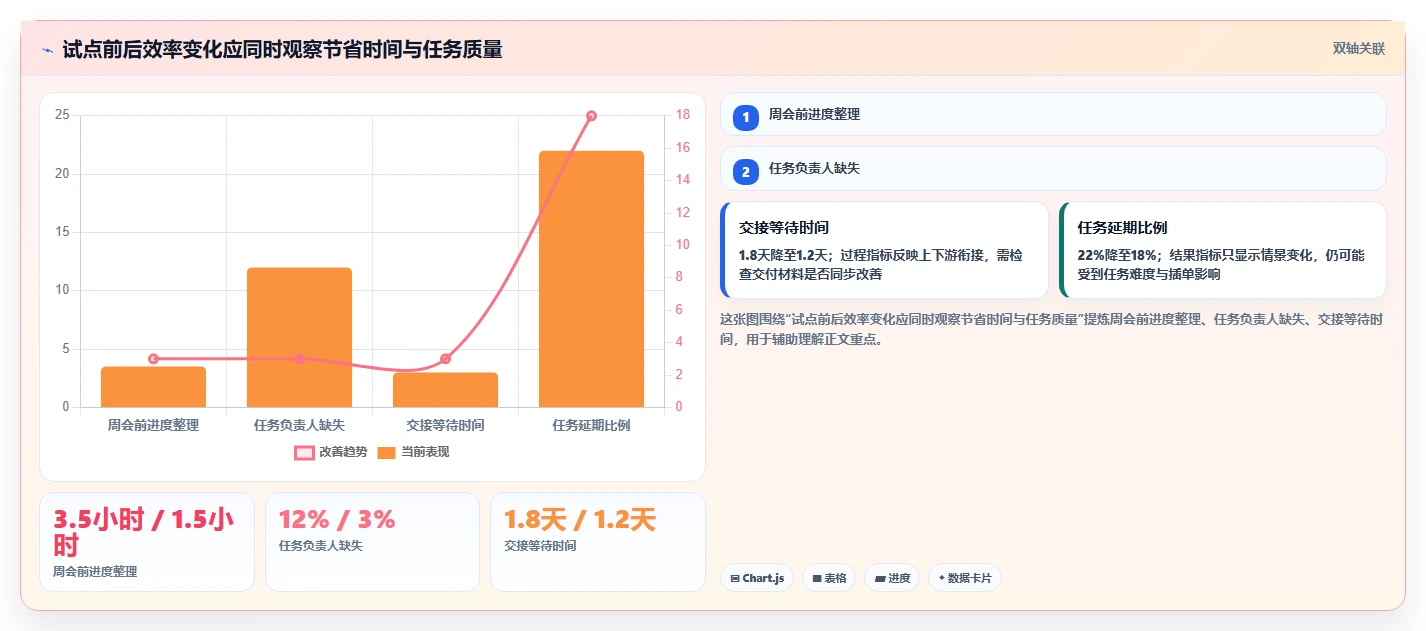Click the Chart.js tag
This screenshot has height=631, width=1426.
(757, 578)
